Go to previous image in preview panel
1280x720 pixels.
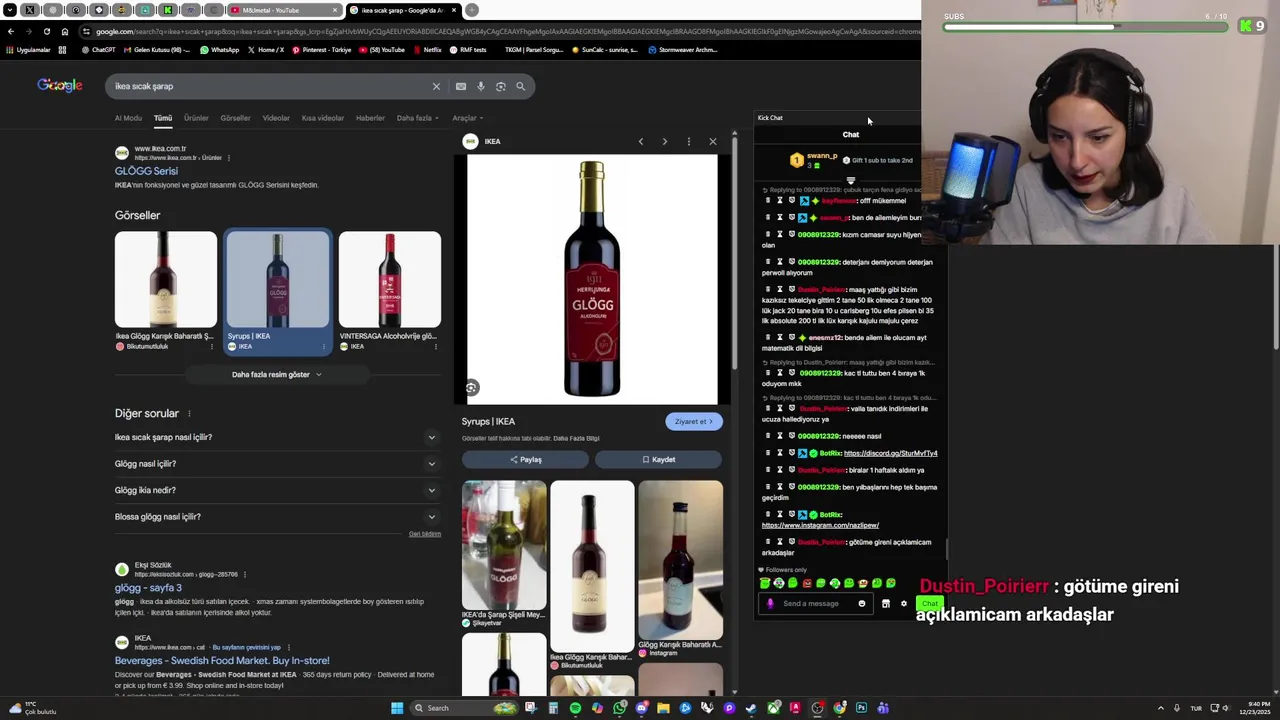click(x=641, y=141)
